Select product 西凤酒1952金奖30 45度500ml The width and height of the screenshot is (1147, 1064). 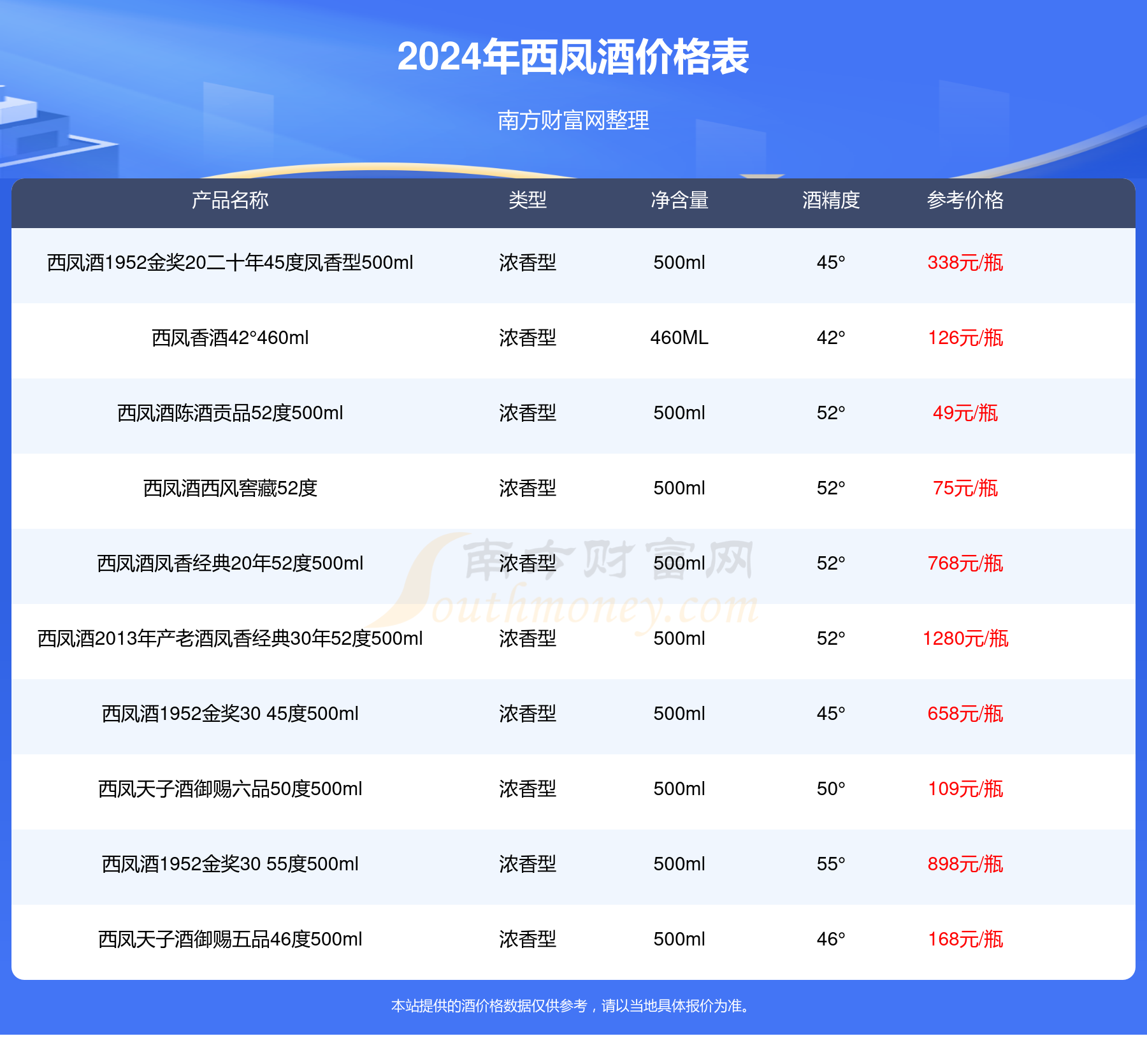click(x=230, y=714)
